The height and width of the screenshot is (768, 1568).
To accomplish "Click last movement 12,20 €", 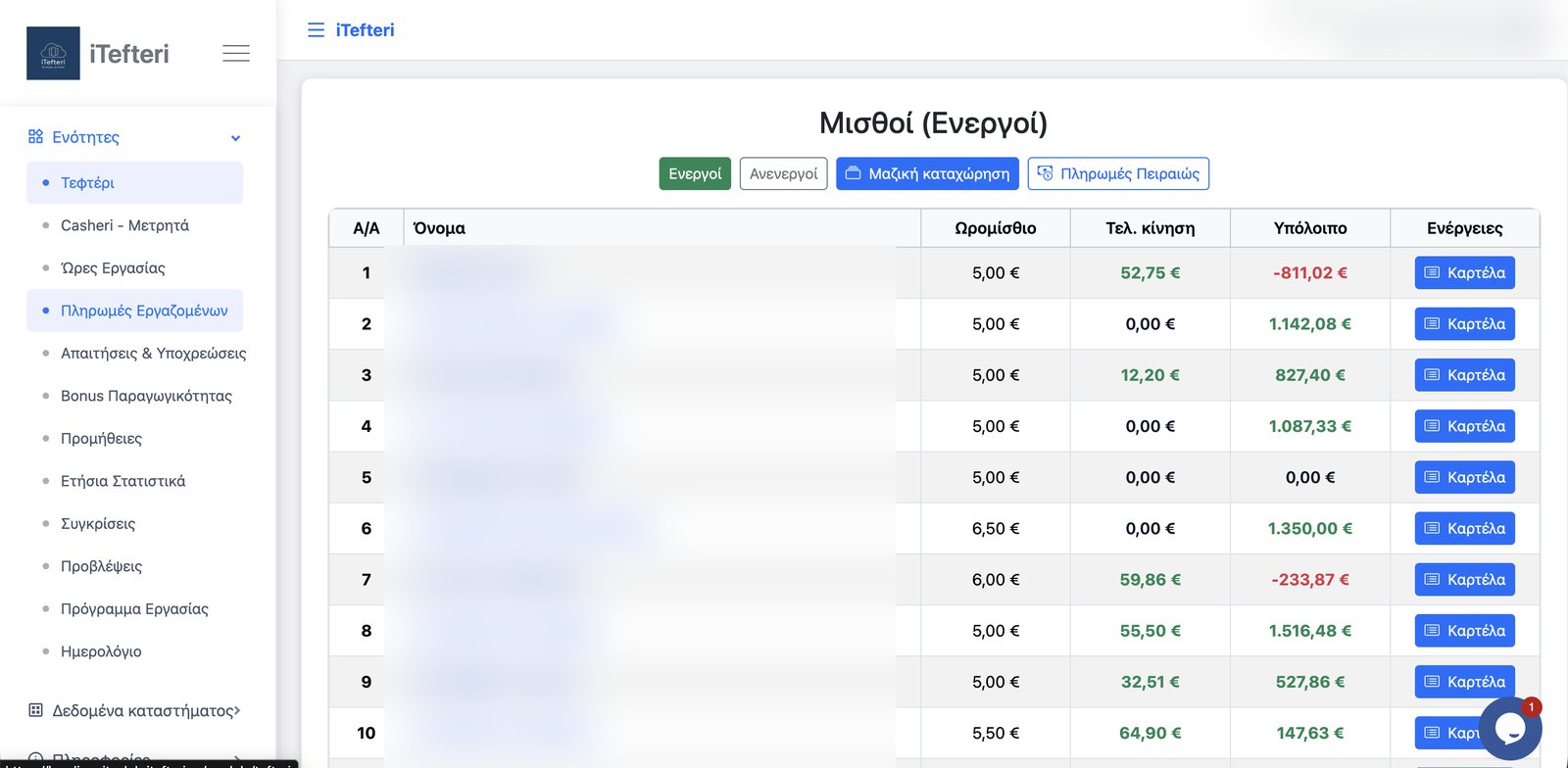I will pyautogui.click(x=1151, y=374).
